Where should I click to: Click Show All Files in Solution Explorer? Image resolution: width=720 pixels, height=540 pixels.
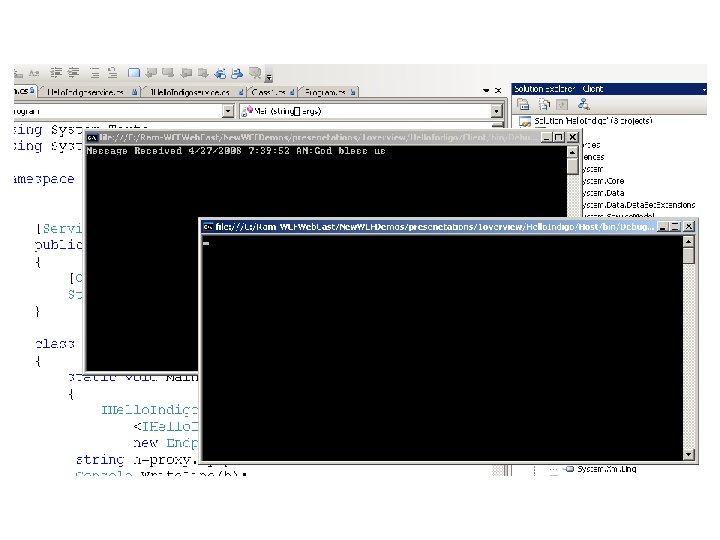pyautogui.click(x=544, y=105)
